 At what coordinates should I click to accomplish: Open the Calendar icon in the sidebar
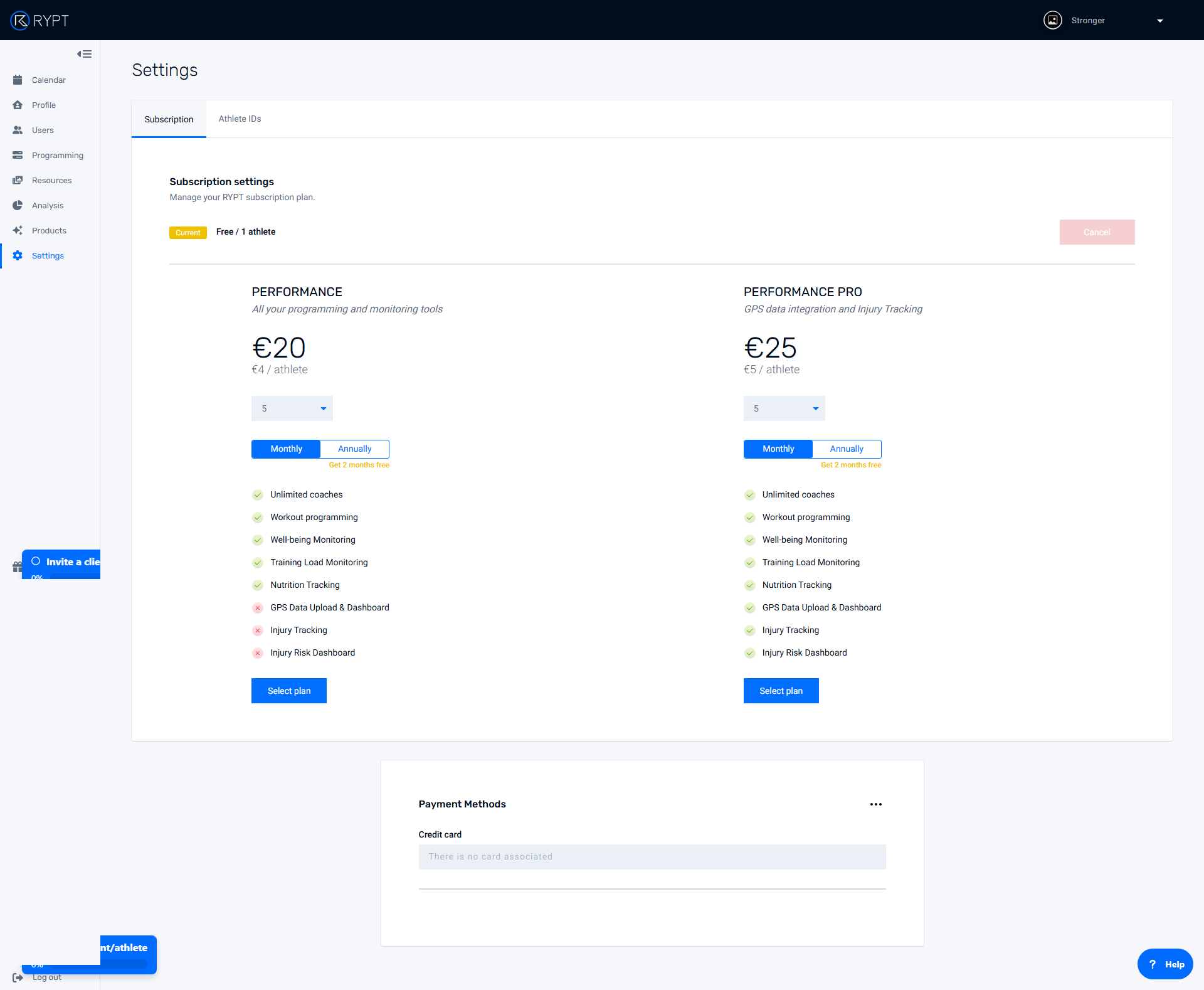(x=18, y=80)
